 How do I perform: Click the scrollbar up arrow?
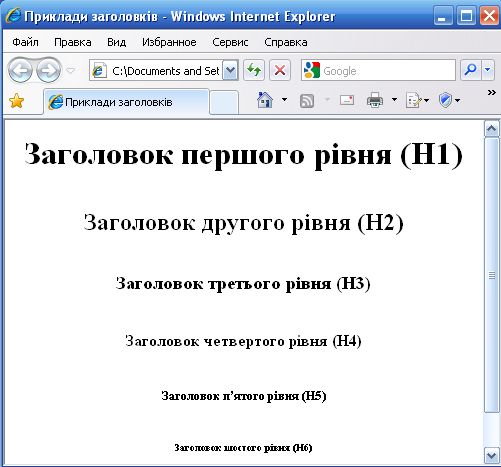click(x=492, y=128)
